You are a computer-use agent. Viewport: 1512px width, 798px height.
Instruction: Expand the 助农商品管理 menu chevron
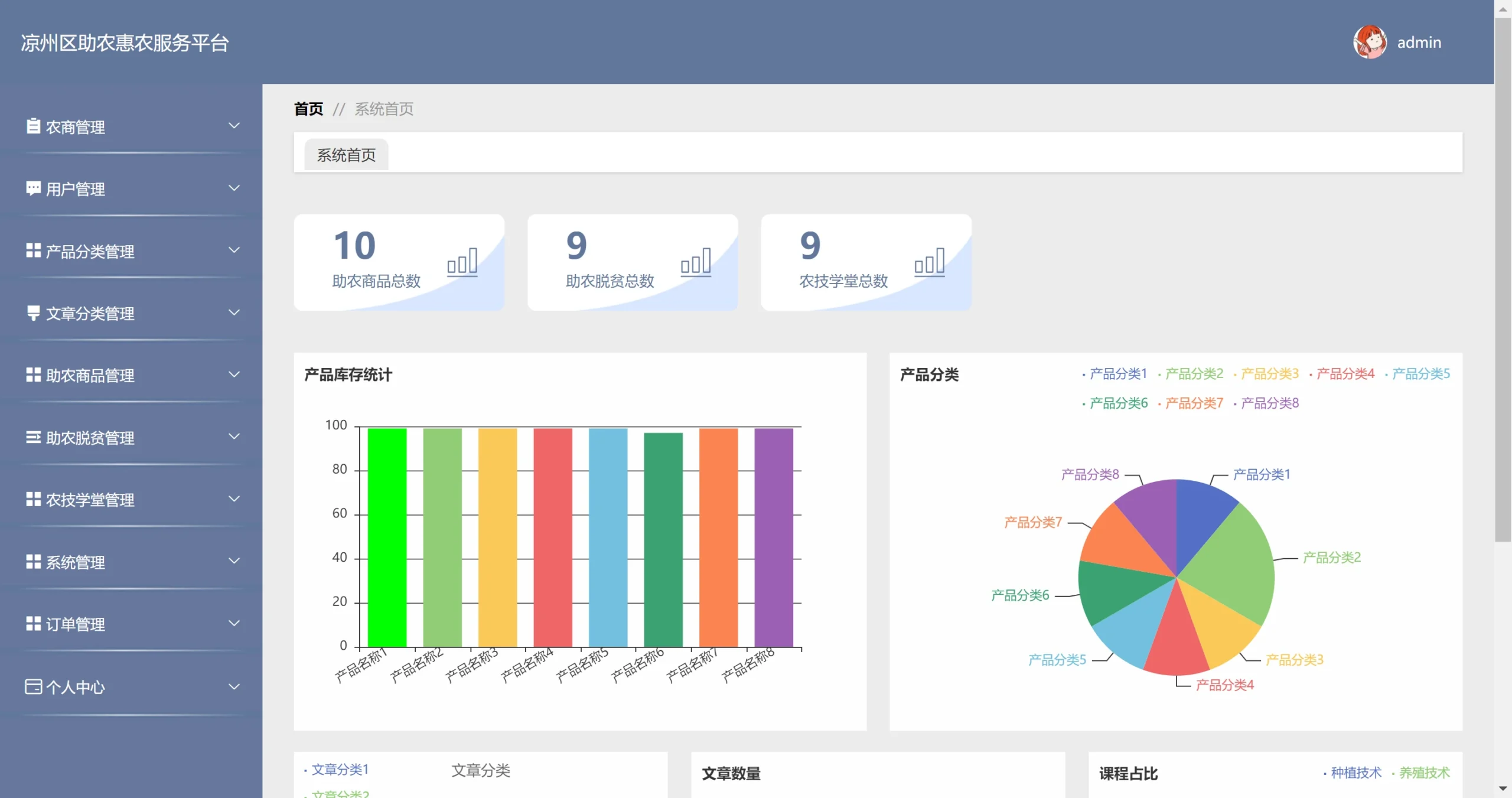pos(234,374)
